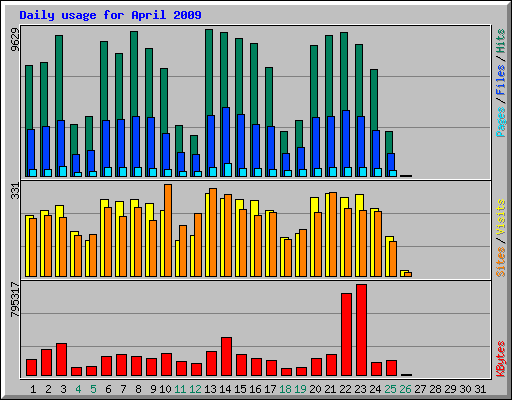
Task: Click green weekend day label '25'
Action: 391,389
